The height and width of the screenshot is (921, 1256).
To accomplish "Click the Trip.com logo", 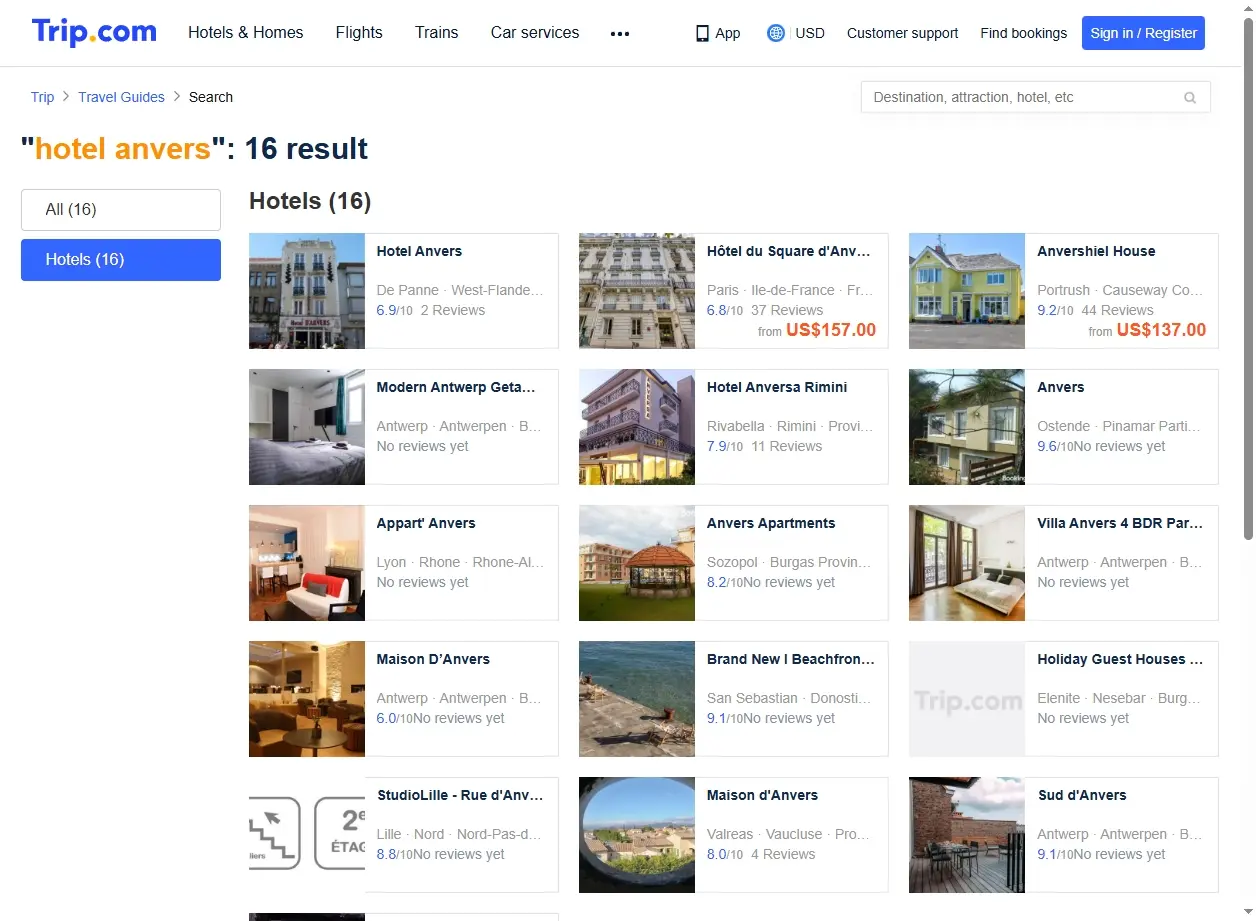I will tap(94, 32).
